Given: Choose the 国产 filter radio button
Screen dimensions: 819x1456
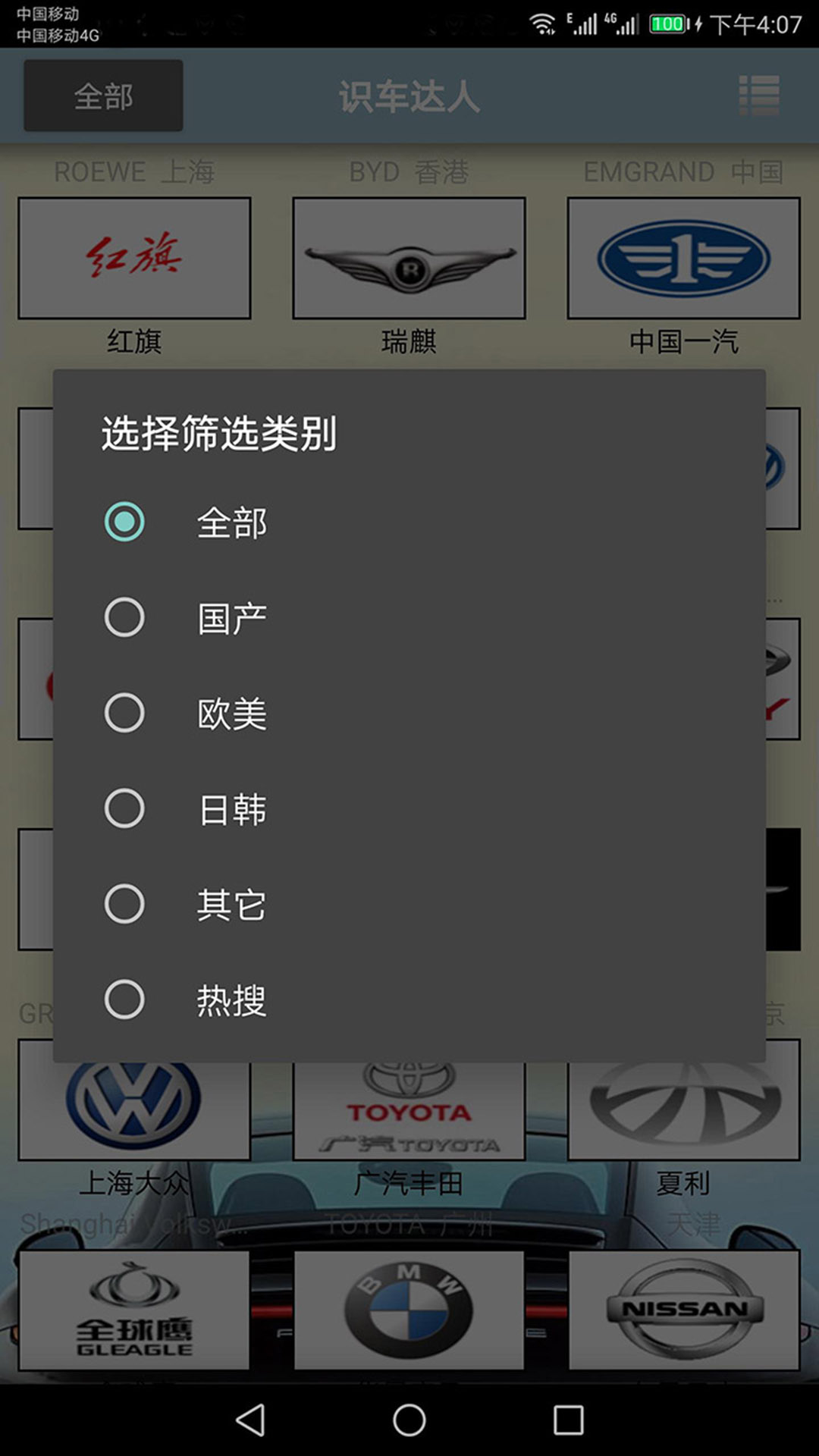Looking at the screenshot, I should tap(409, 617).
